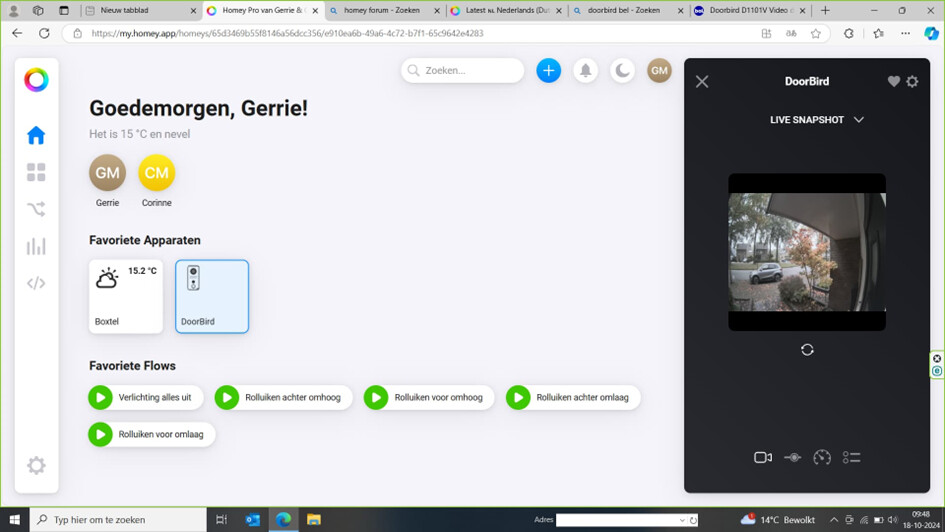Select camera view icon in DoorBird panel

763,457
